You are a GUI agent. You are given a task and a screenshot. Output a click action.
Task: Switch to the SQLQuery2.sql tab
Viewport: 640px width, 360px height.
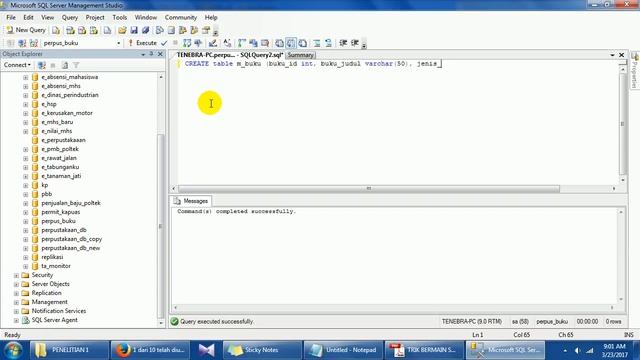[x=229, y=55]
